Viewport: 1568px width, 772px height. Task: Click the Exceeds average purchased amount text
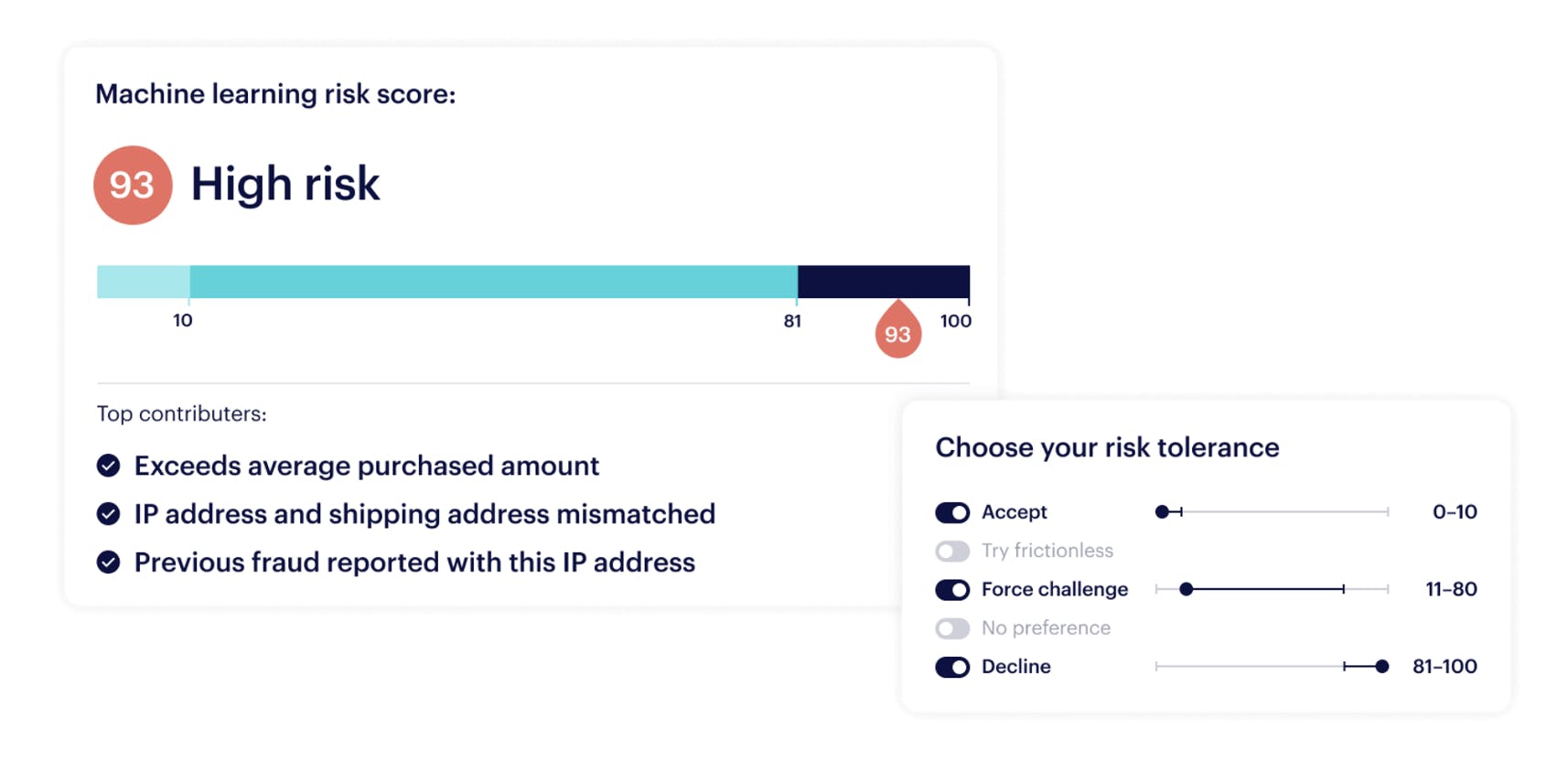(366, 466)
